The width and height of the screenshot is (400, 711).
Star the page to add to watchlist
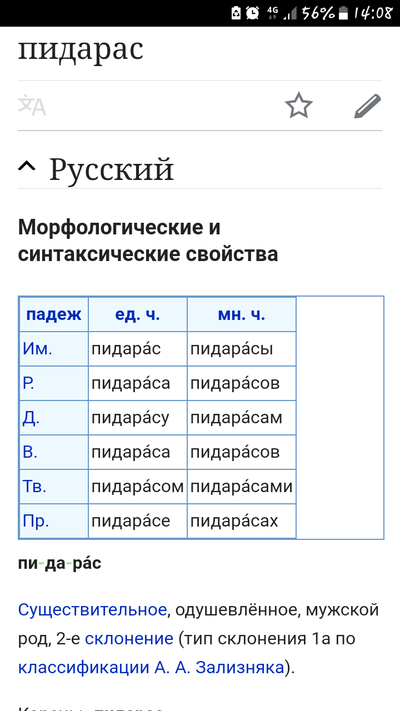pos(299,106)
